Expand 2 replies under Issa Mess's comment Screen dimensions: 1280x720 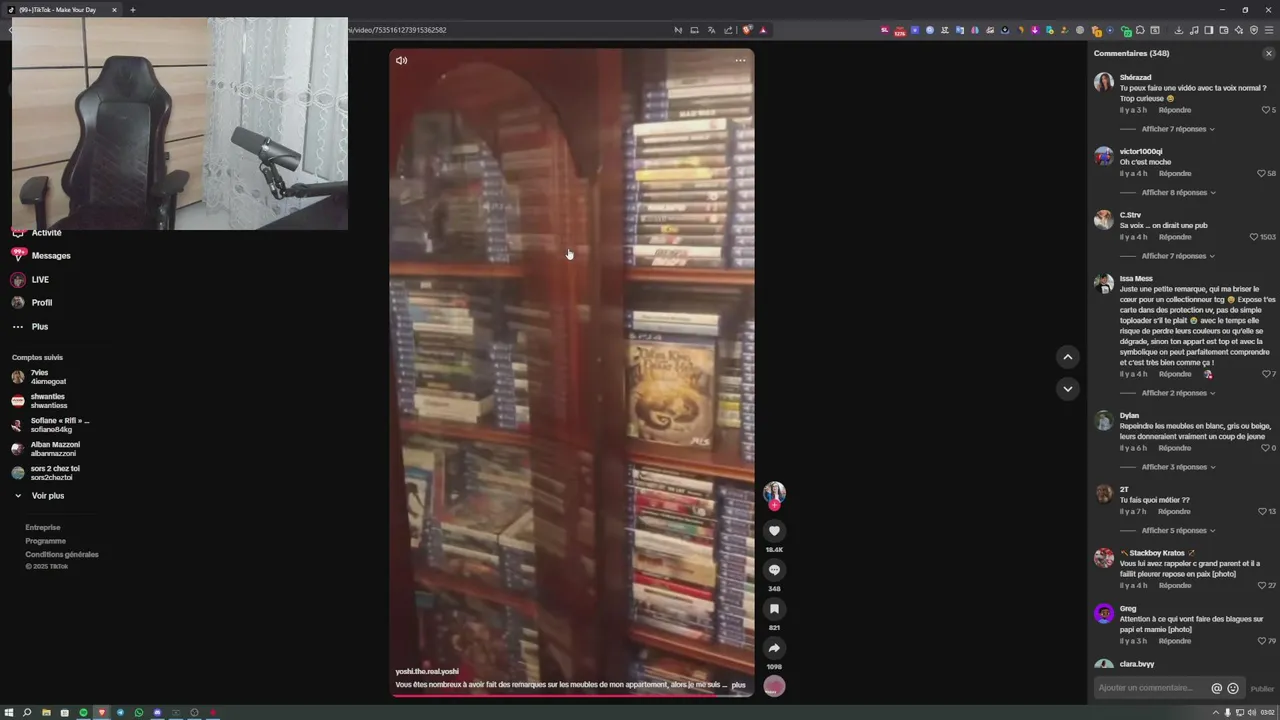click(x=1178, y=393)
